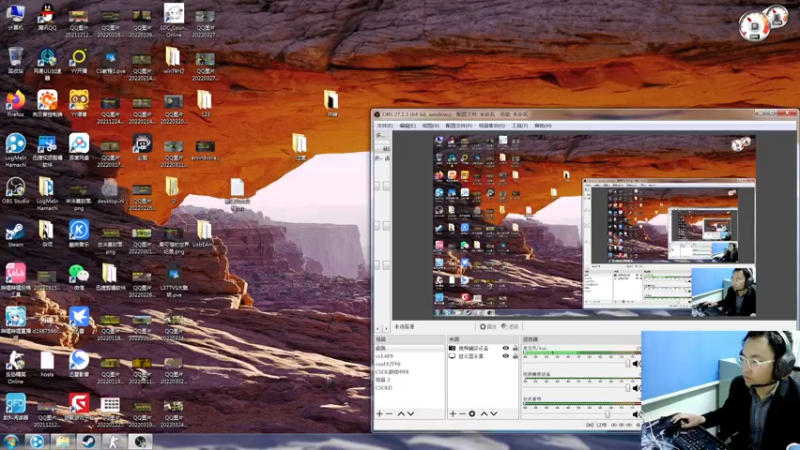The image size is (800, 450).
Task: Mute the 台式音响 mixer channel
Action: point(636,414)
